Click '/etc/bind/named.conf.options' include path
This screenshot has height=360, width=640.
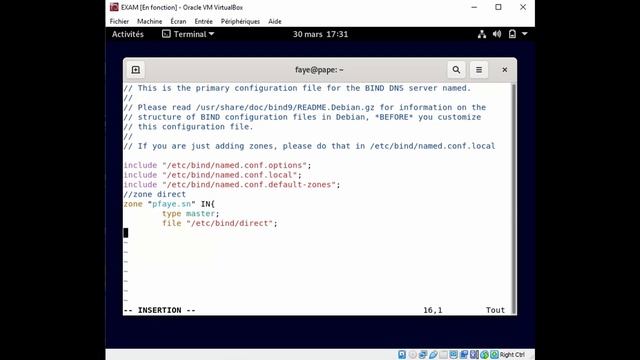click(234, 165)
